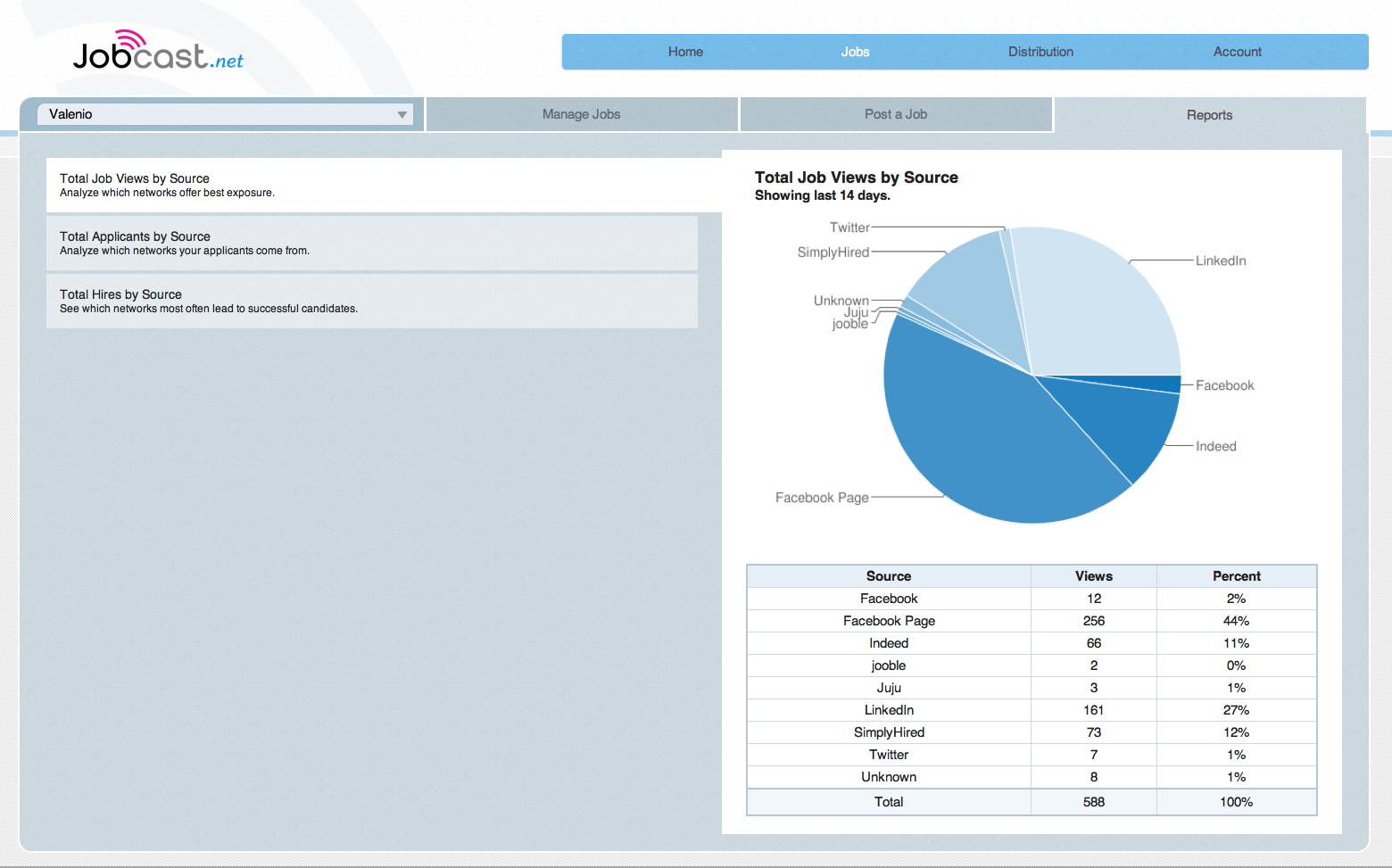Switch to the Post a Job tab

[x=896, y=114]
